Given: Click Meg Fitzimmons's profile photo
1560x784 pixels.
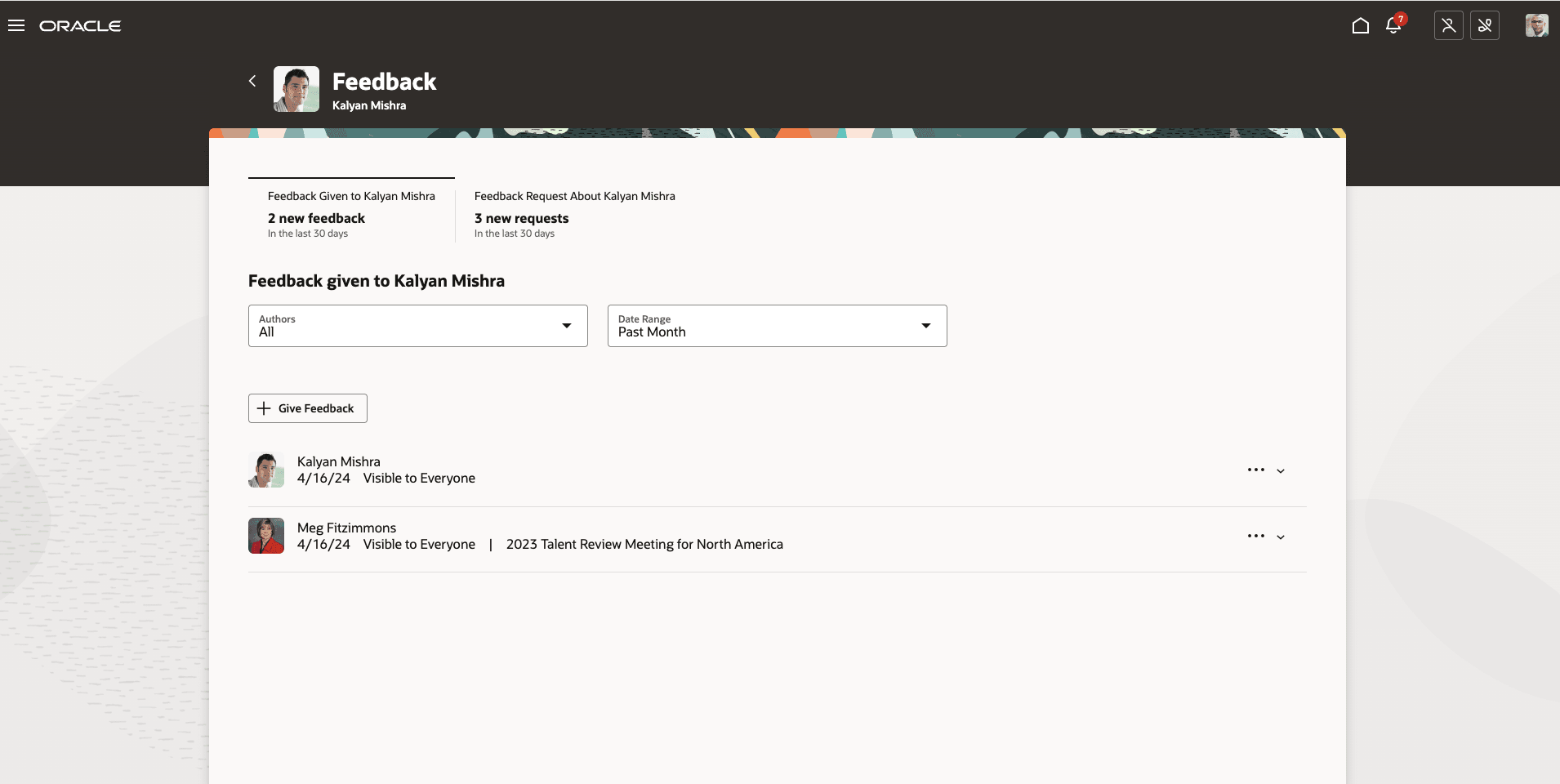Looking at the screenshot, I should pos(266,536).
